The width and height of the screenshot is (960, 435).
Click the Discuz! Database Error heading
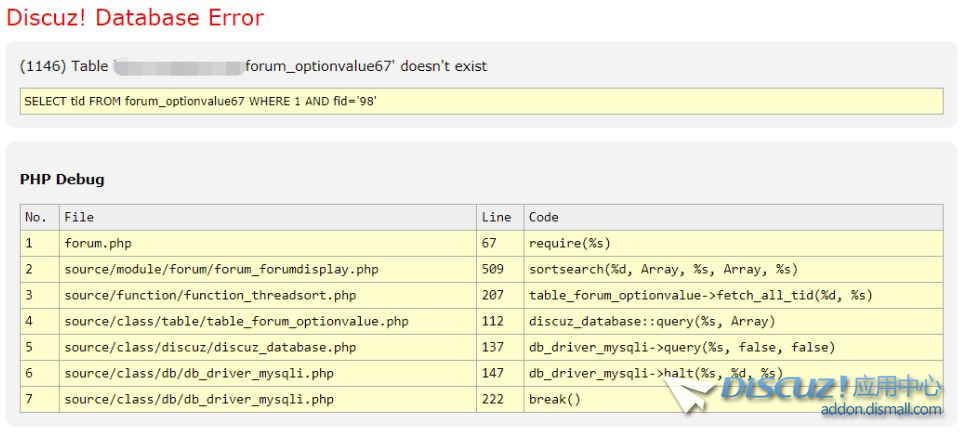click(x=135, y=17)
